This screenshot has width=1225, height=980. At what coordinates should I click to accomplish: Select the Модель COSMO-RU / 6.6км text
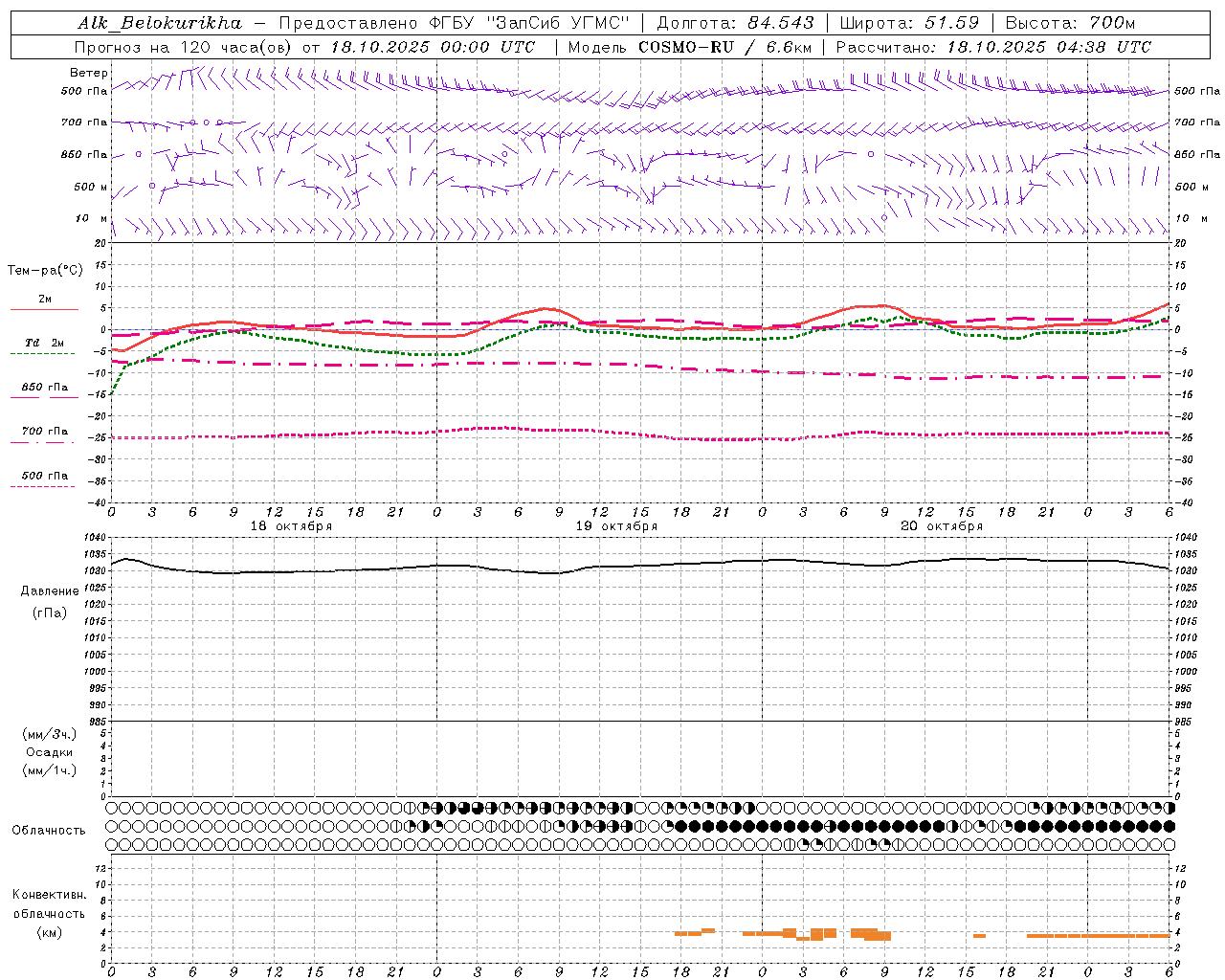click(x=690, y=47)
